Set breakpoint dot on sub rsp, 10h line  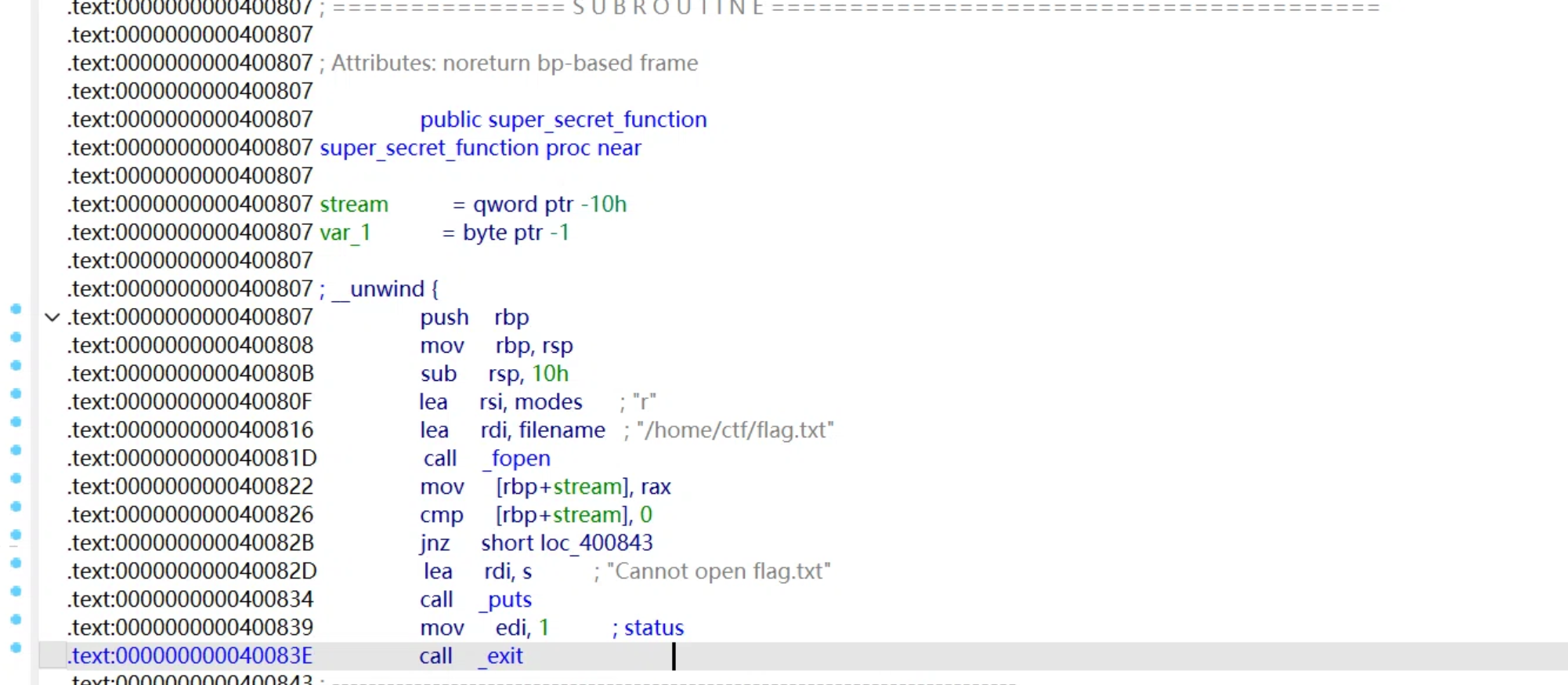point(16,365)
